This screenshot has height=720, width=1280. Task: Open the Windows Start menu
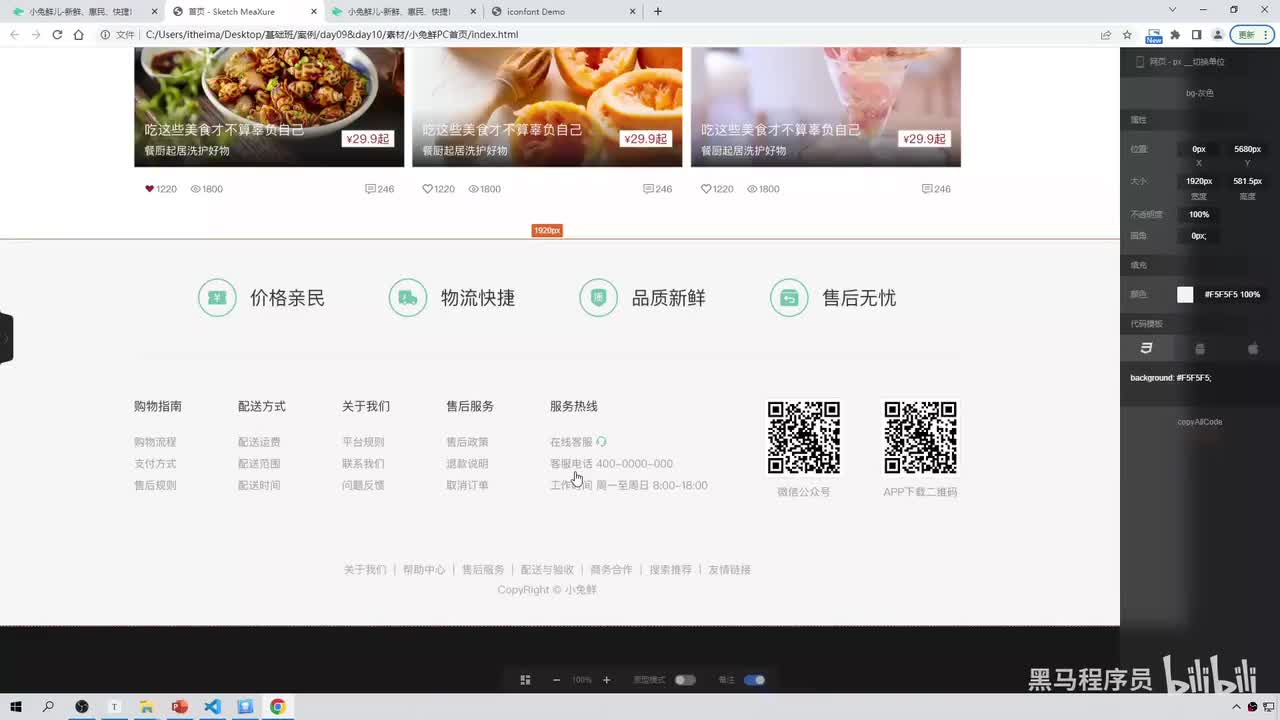click(16, 707)
